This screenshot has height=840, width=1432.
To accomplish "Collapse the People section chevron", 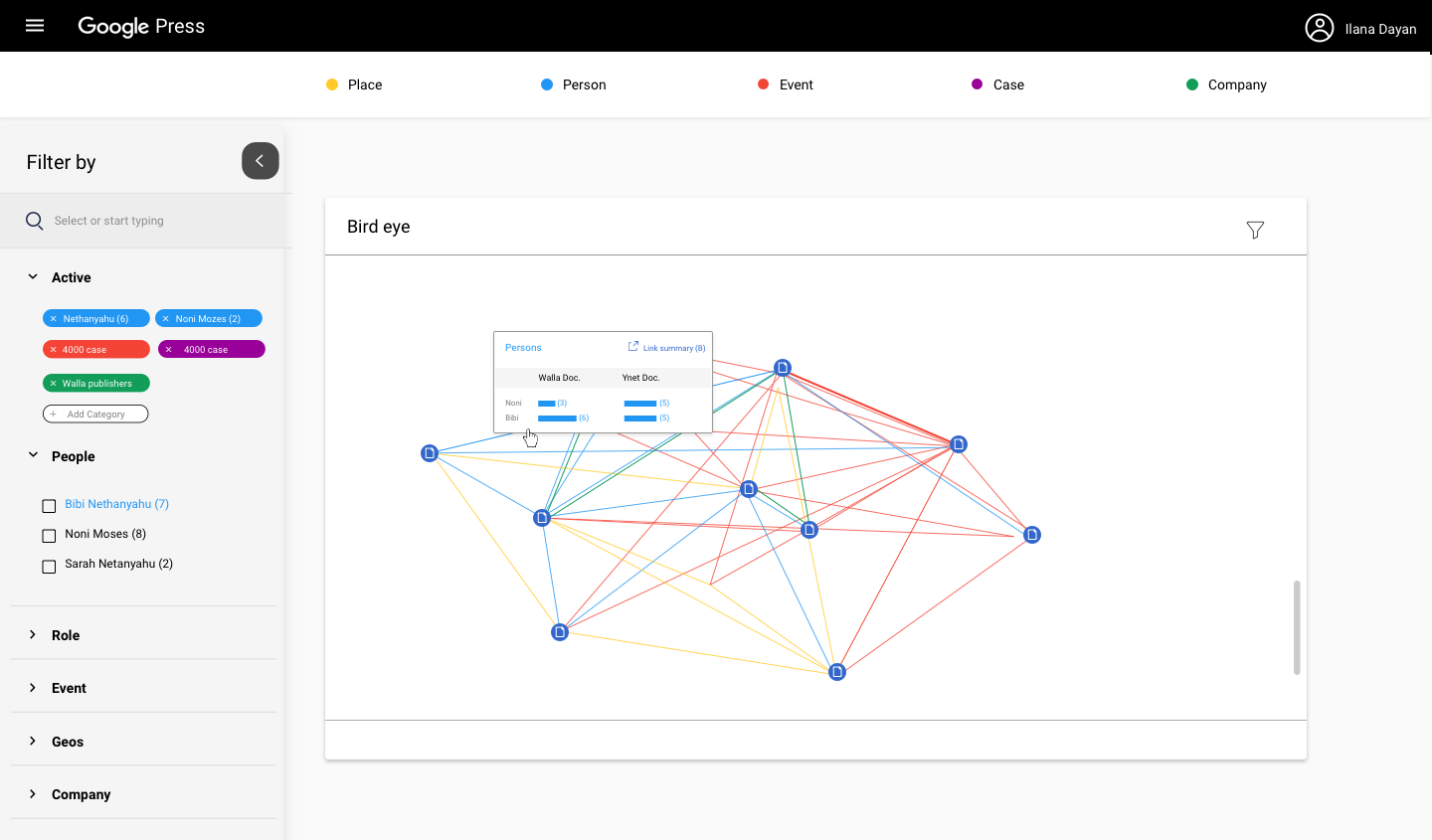I will [x=33, y=455].
